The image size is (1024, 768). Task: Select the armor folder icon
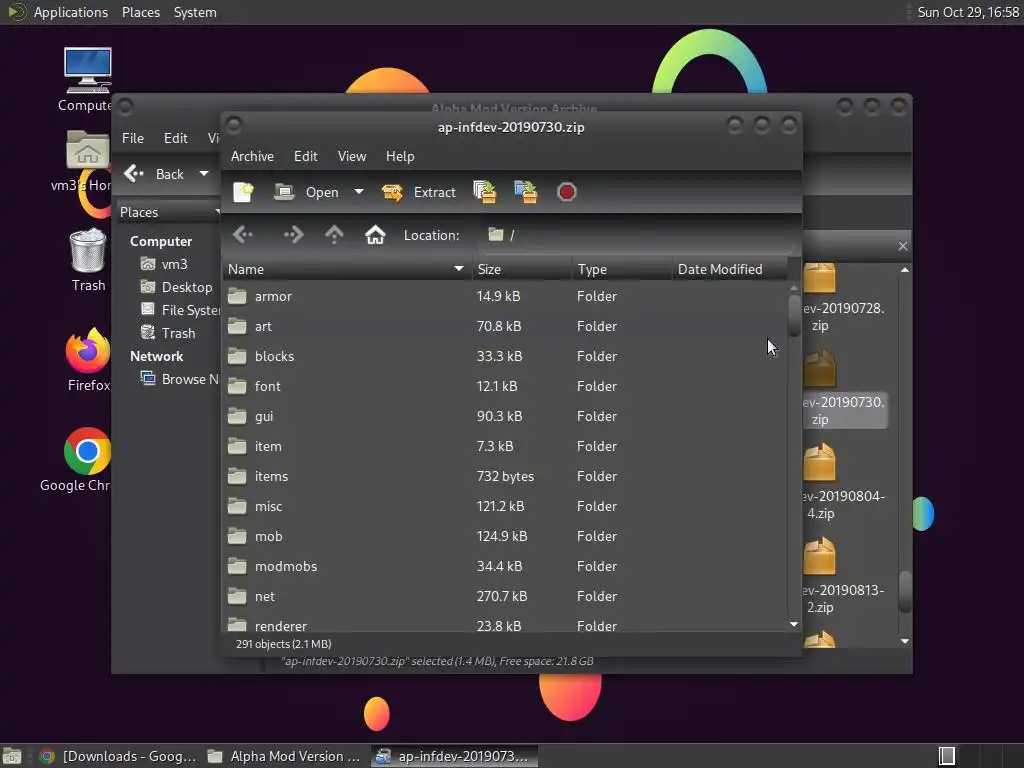tap(237, 296)
